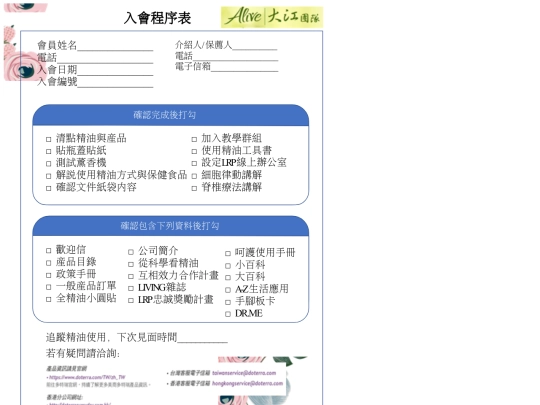Click the 確認包含下列資料後打勾 header
The width and height of the screenshot is (540, 405).
tap(170, 226)
